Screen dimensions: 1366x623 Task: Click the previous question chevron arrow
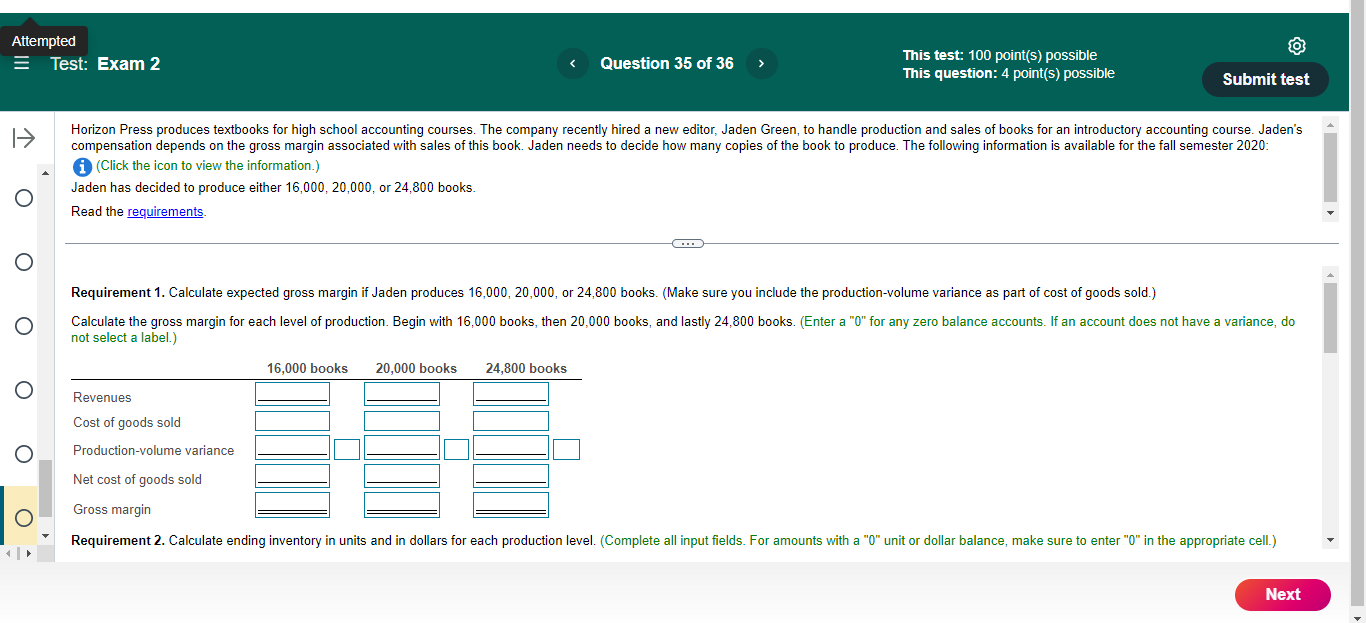click(x=572, y=63)
